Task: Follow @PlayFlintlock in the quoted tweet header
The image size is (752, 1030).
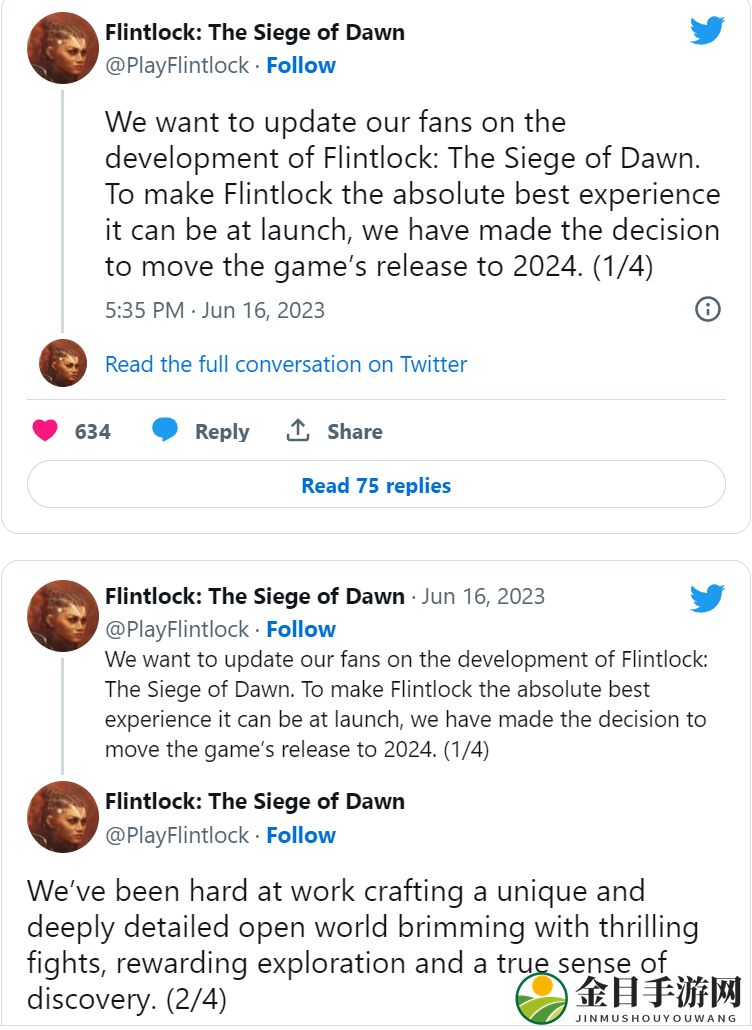Action: pos(301,629)
